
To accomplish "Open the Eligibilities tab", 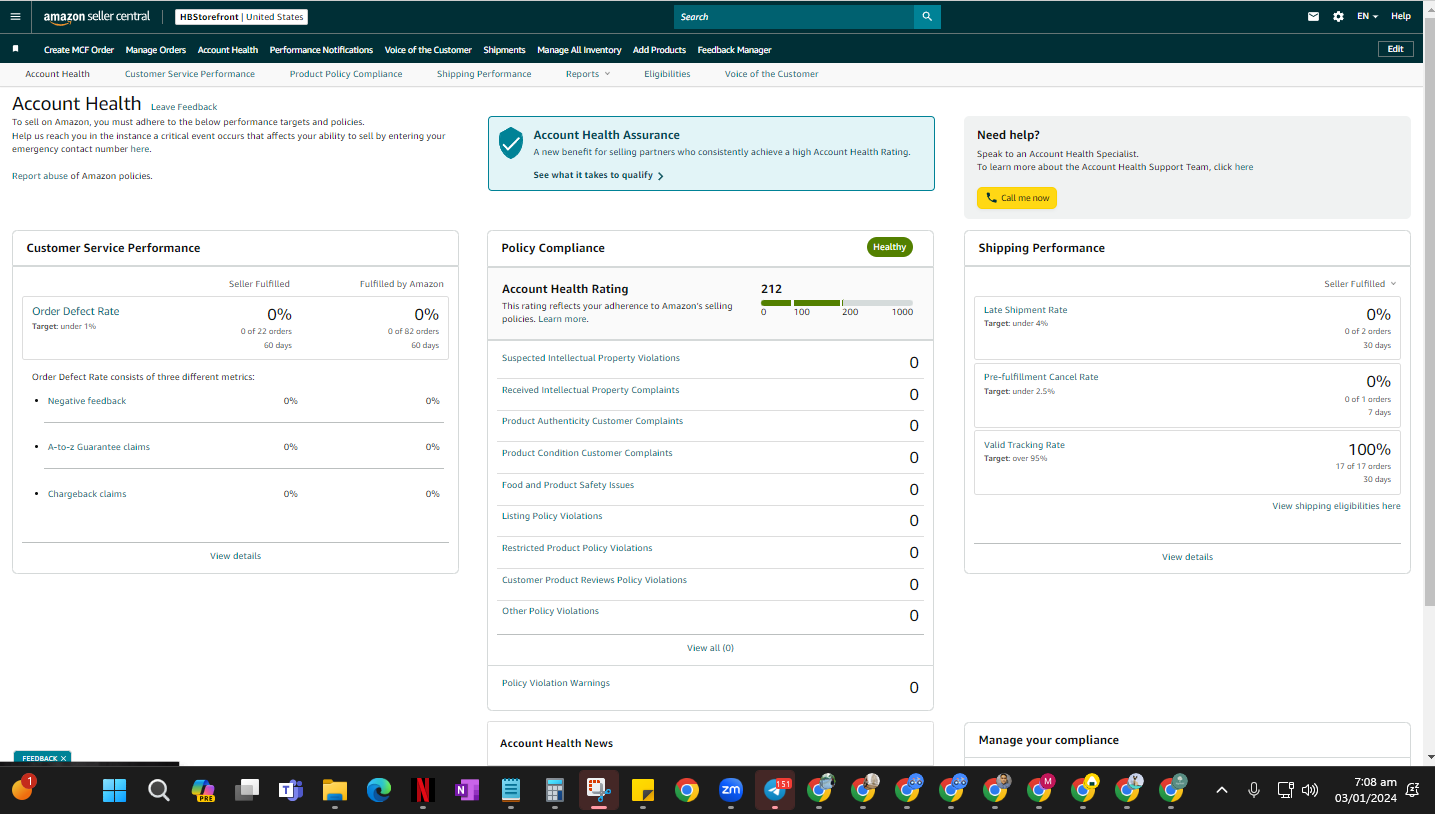I will [667, 74].
